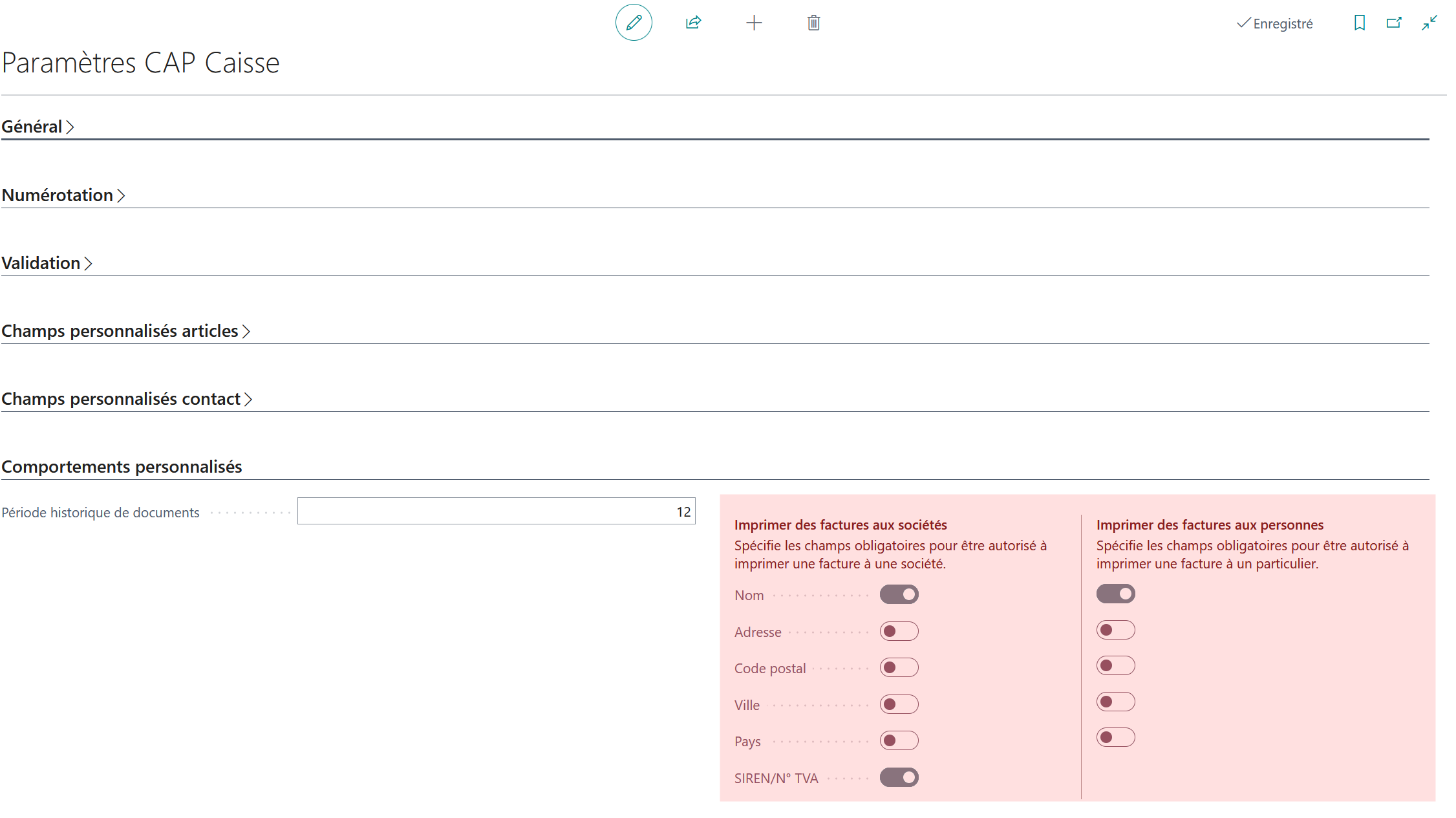Click the pencil edit icon
The width and height of the screenshot is (1456, 818).
coord(634,23)
